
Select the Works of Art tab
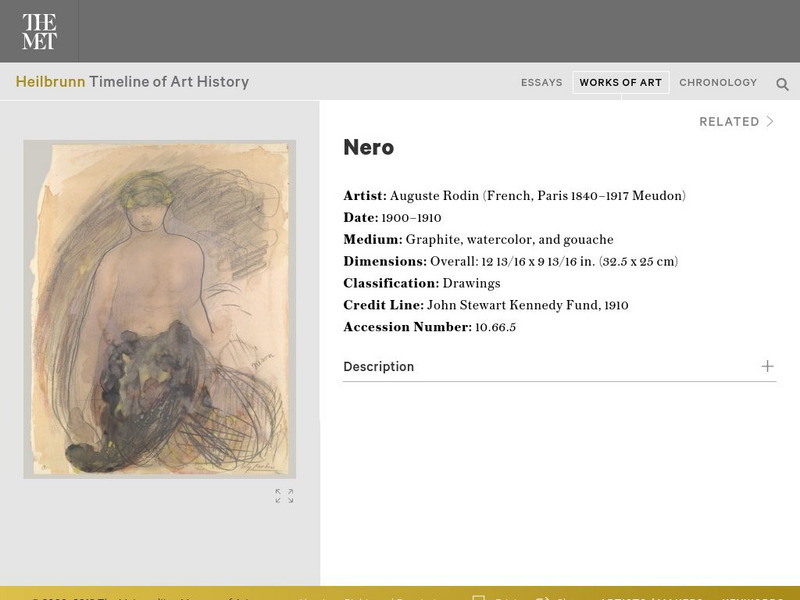[620, 83]
